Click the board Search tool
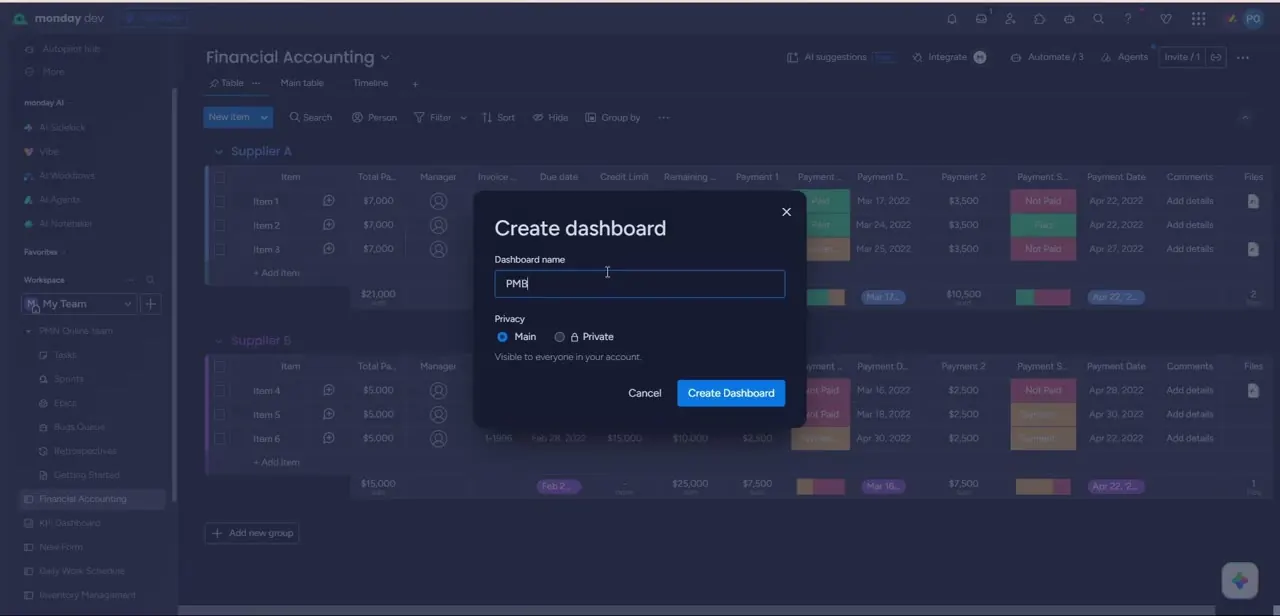The width and height of the screenshot is (1280, 616). (311, 117)
